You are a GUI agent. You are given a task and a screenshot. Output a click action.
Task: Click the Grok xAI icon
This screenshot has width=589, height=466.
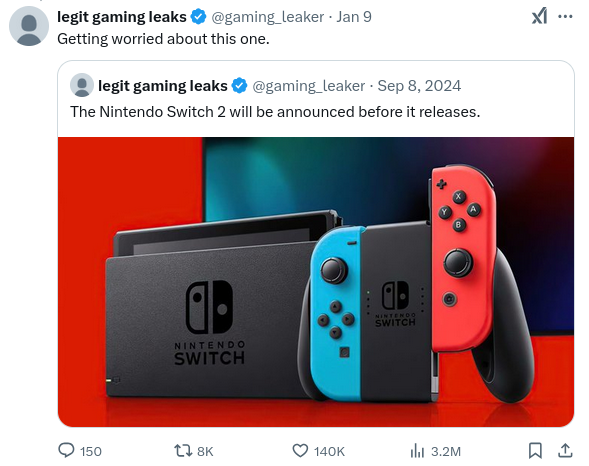[x=539, y=17]
